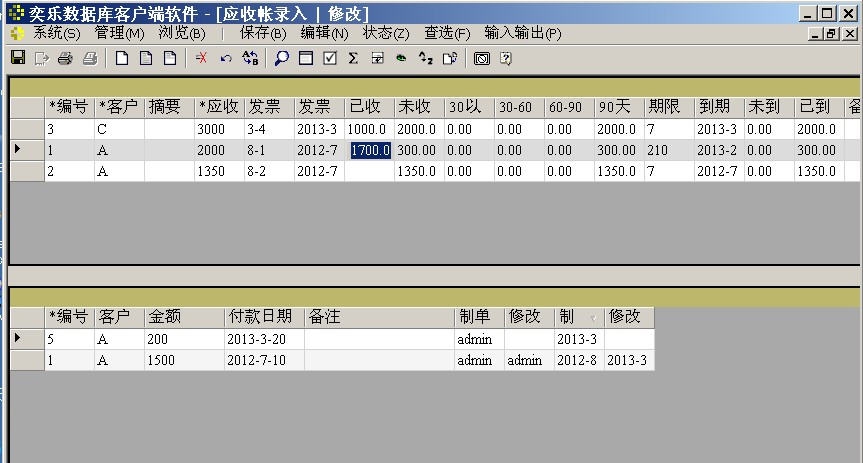The width and height of the screenshot is (863, 463).
Task: Click the grayed print preview icon
Action: coord(90,58)
